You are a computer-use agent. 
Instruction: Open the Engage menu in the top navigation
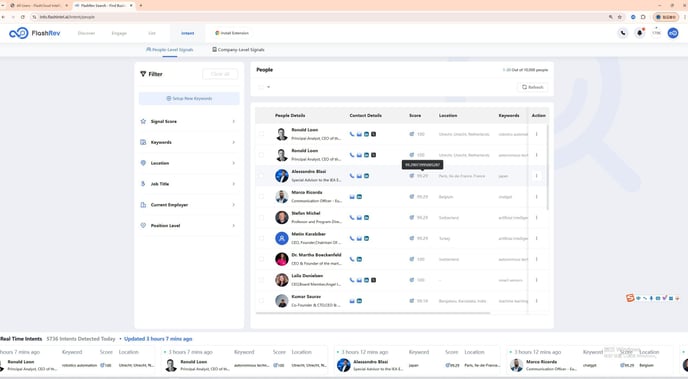click(x=119, y=33)
